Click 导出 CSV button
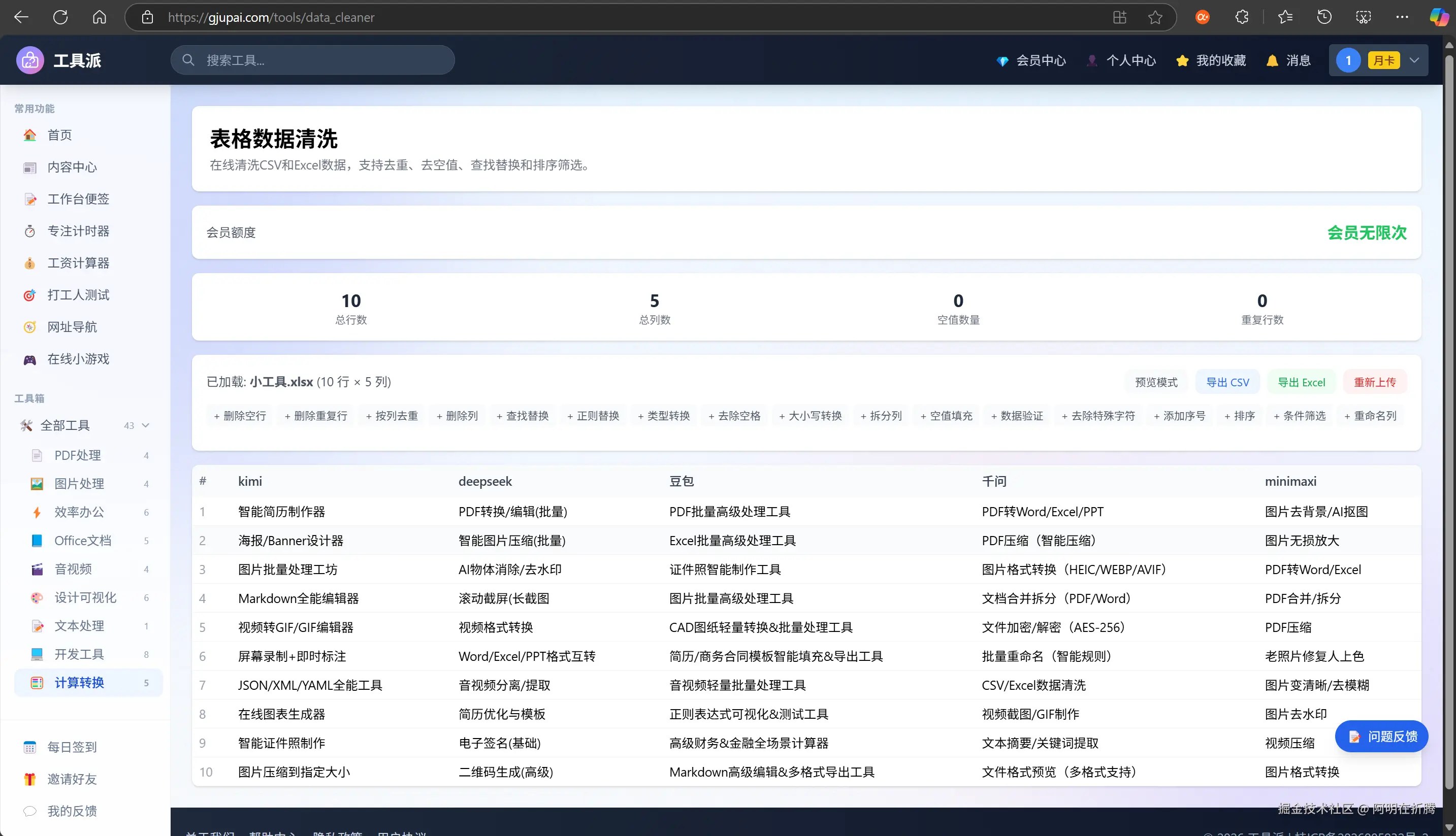Image resolution: width=1456 pixels, height=836 pixels. [x=1227, y=382]
